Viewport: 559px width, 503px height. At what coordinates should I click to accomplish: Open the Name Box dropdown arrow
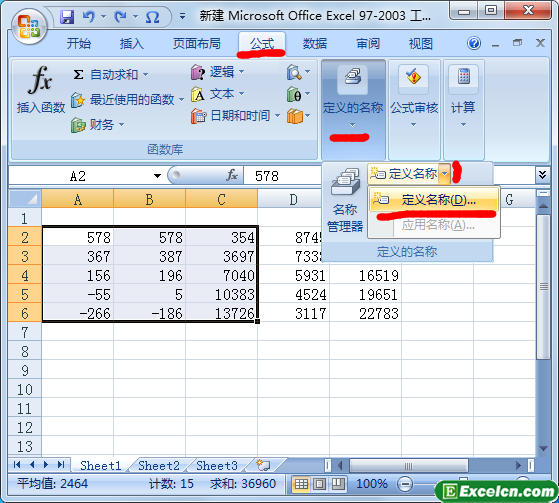(157, 176)
